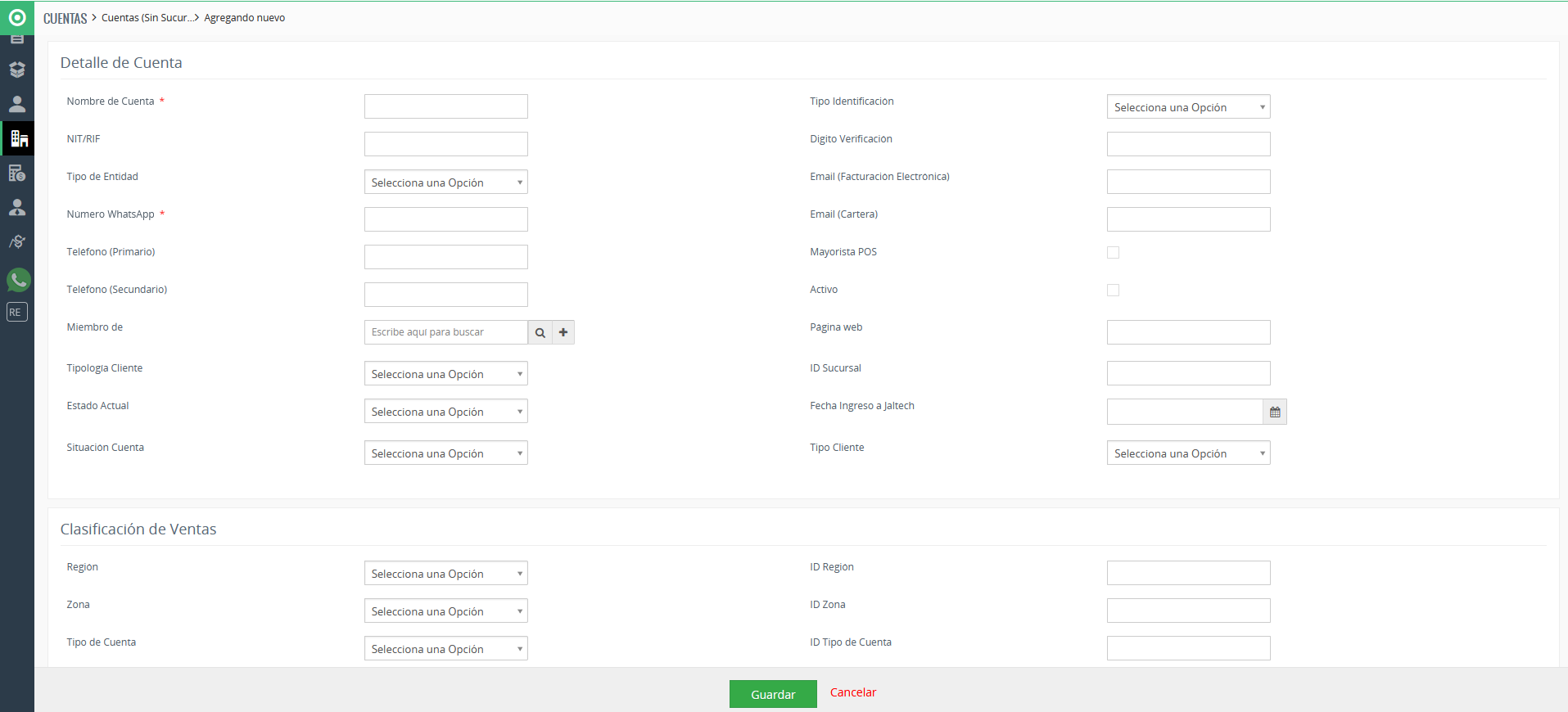Open the stacked boxes module in sidebar
1568x712 pixels.
click(17, 70)
